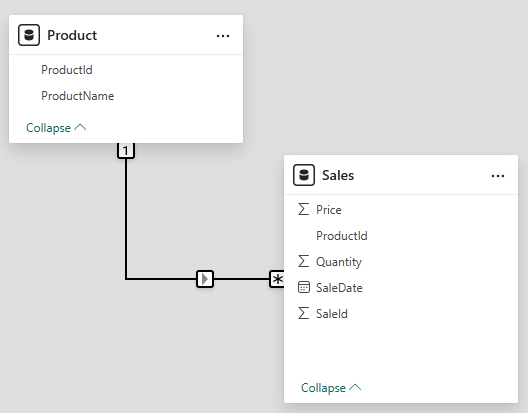Click the many-side asterisk cardinality marker

(x=277, y=279)
